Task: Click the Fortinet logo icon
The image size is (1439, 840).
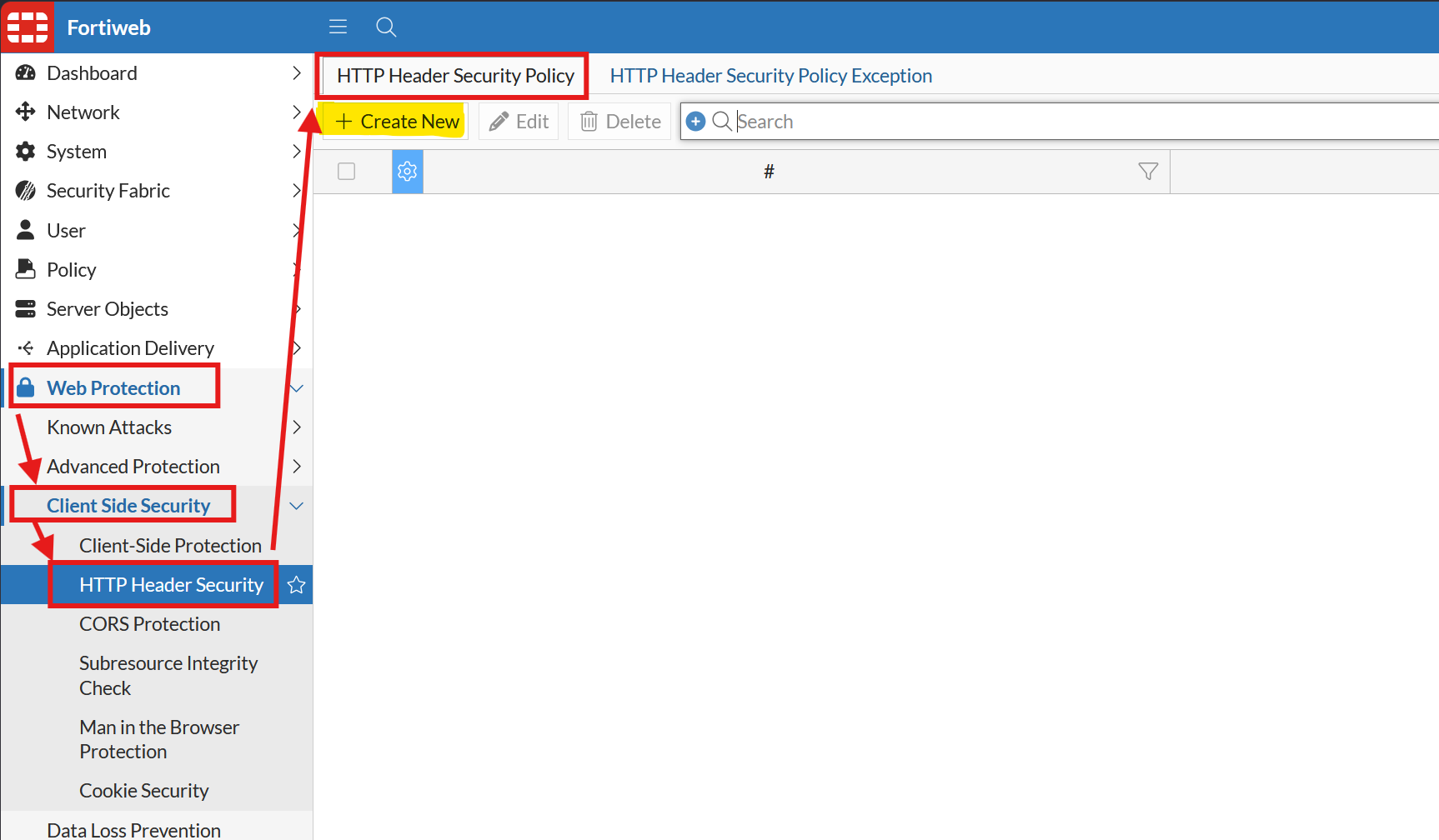Action: tap(28, 27)
